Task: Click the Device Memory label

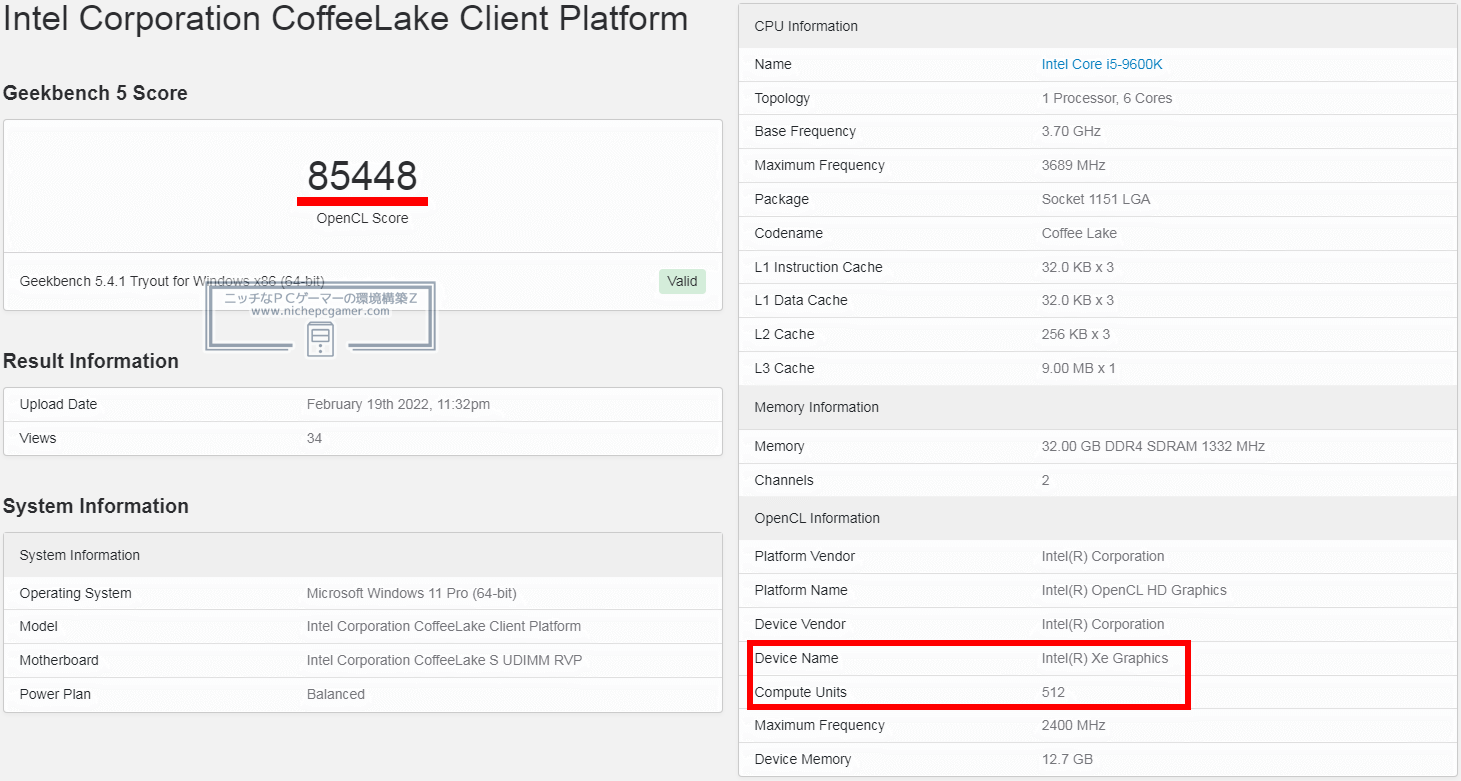Action: click(802, 759)
